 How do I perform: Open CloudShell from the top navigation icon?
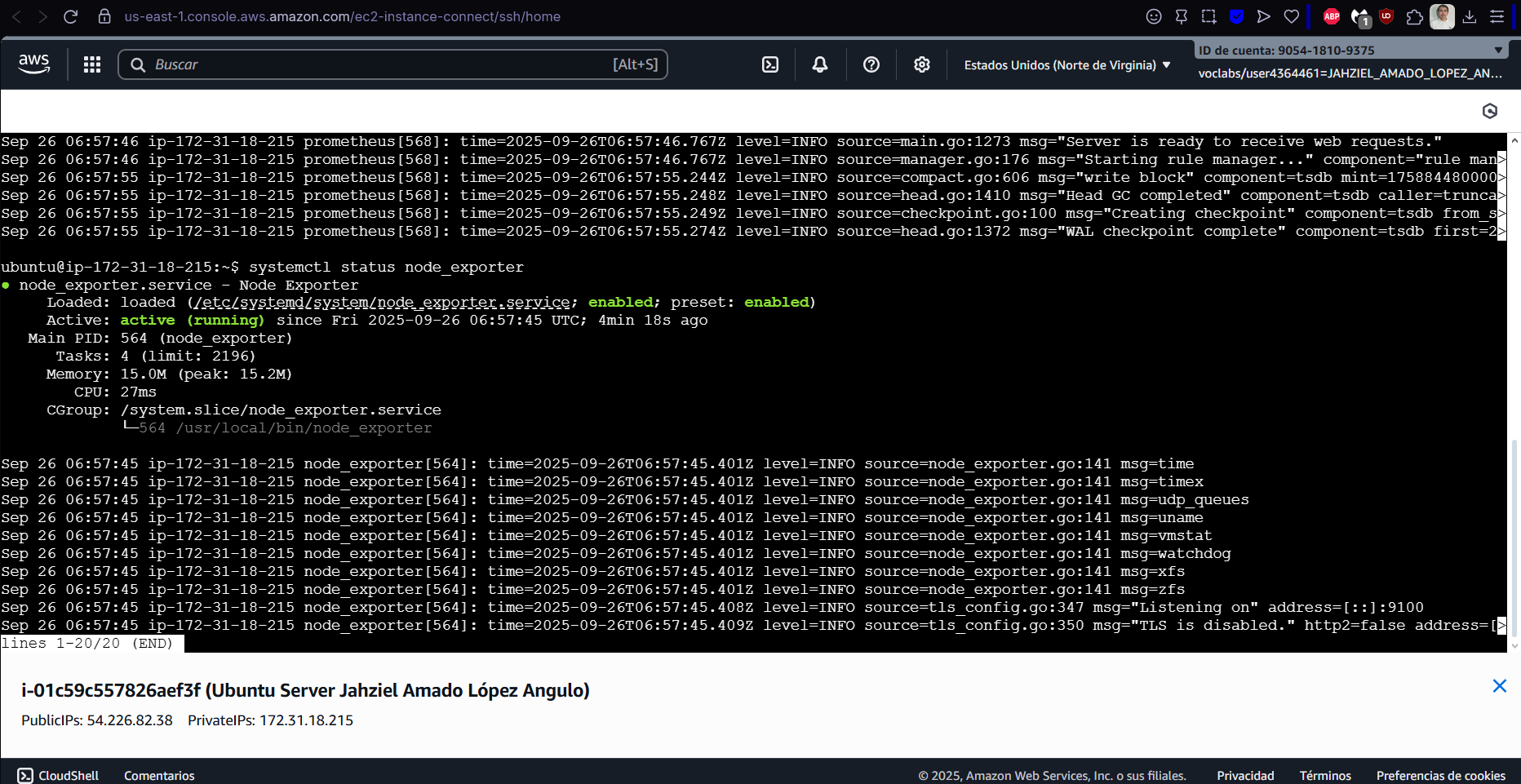770,64
